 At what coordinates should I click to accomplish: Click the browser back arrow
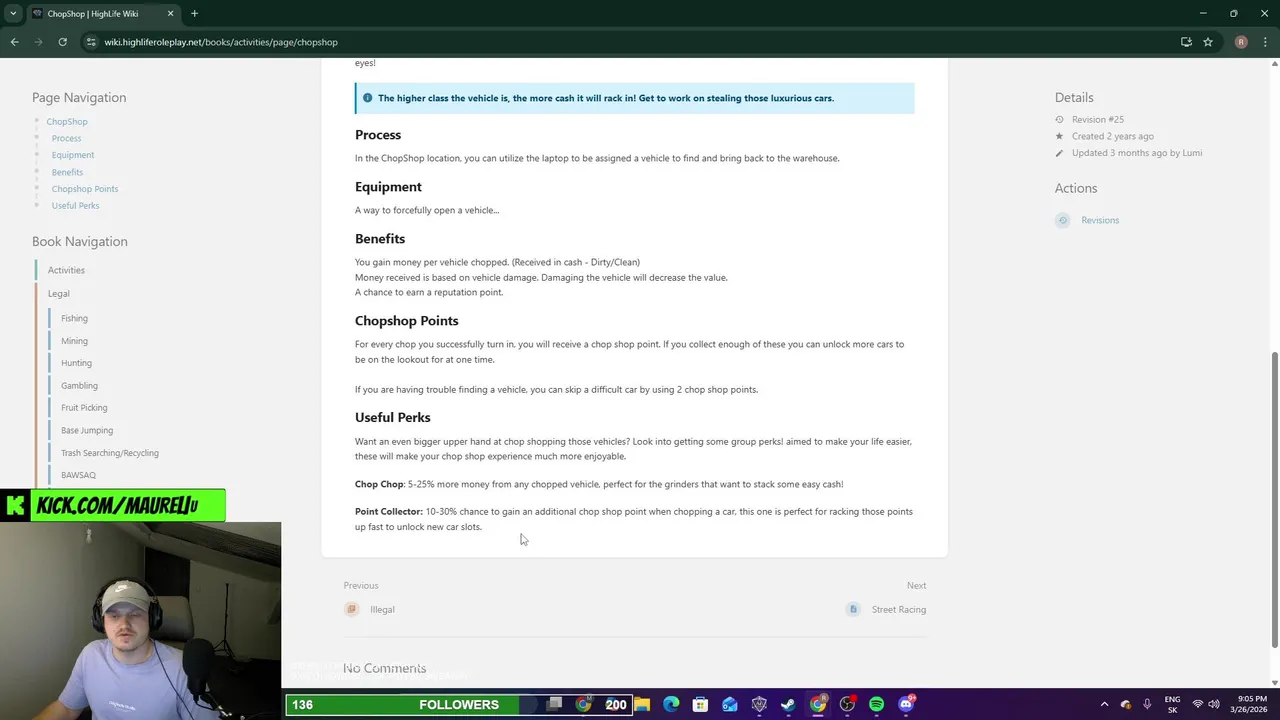point(14,42)
